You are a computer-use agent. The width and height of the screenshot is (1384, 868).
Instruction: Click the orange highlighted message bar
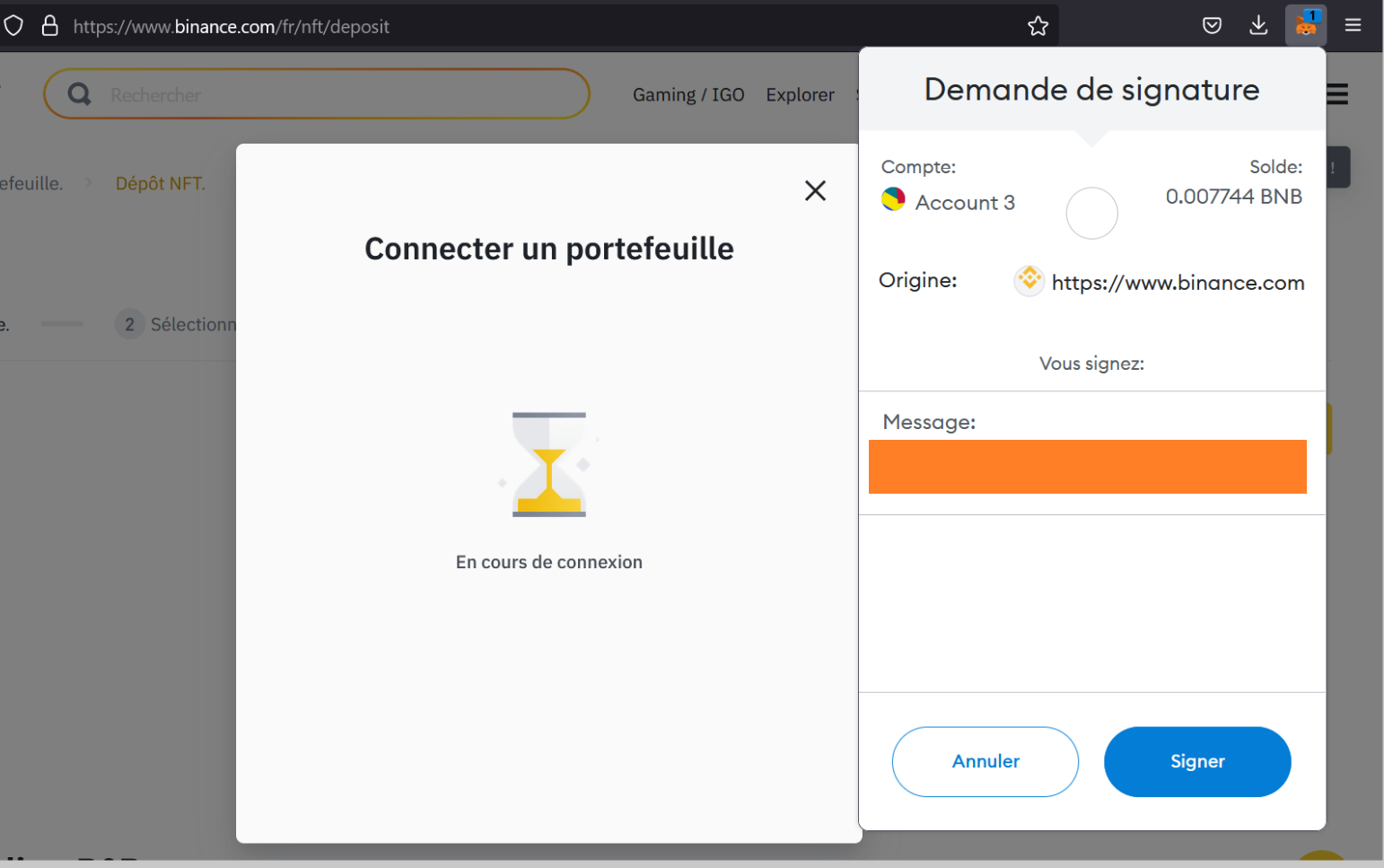point(1087,467)
